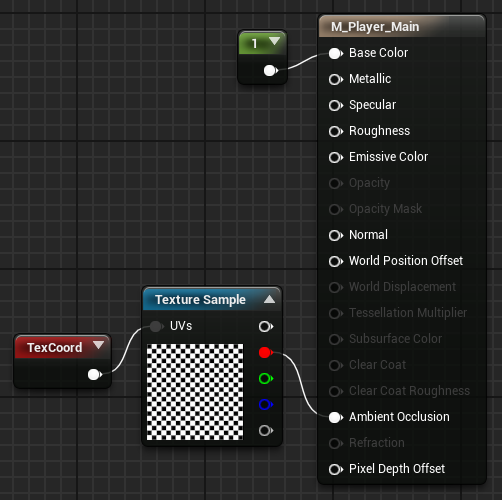Click the Roughness label
502x500 pixels.
[380, 131]
